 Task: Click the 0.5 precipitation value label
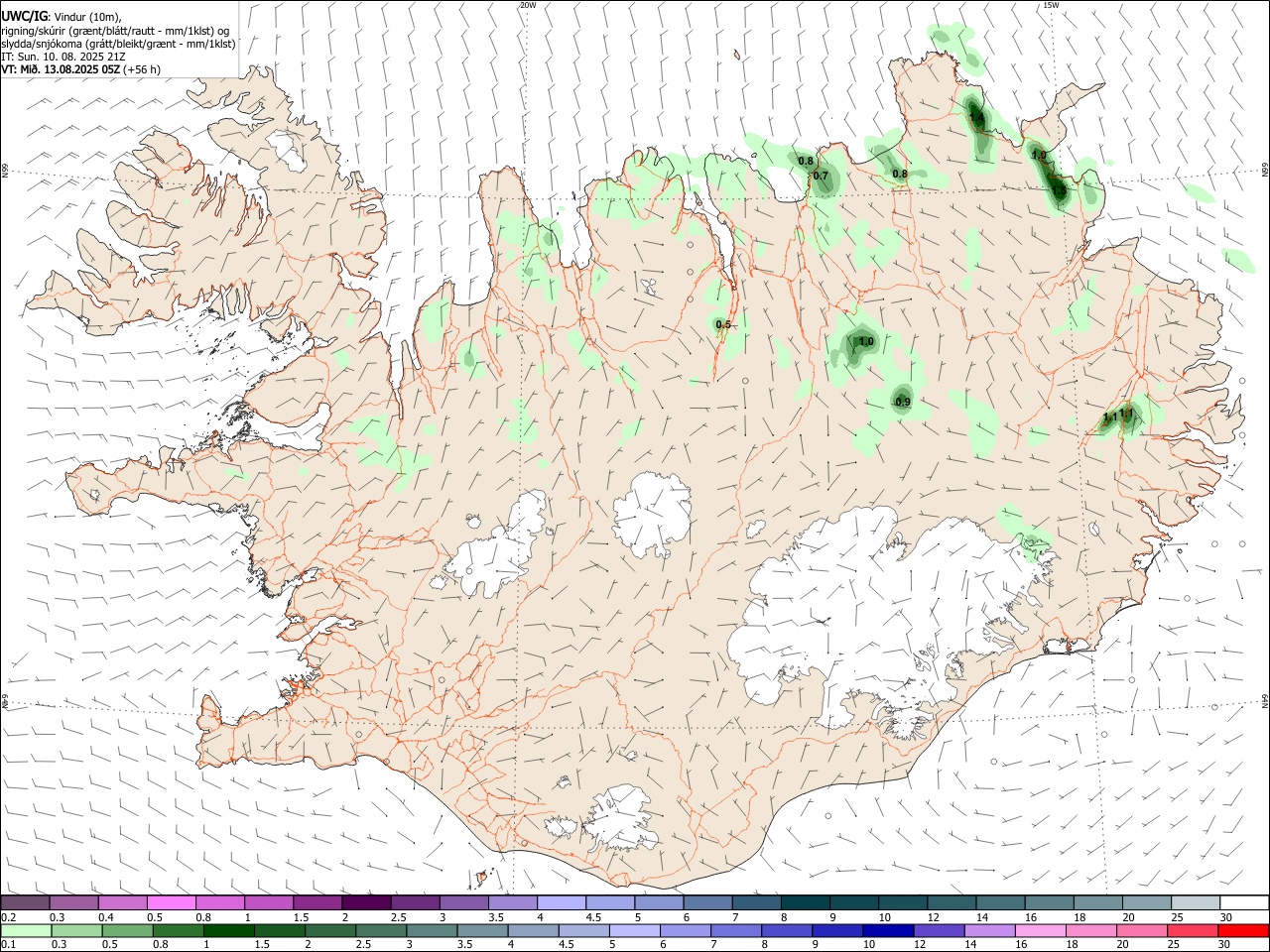pyautogui.click(x=723, y=325)
